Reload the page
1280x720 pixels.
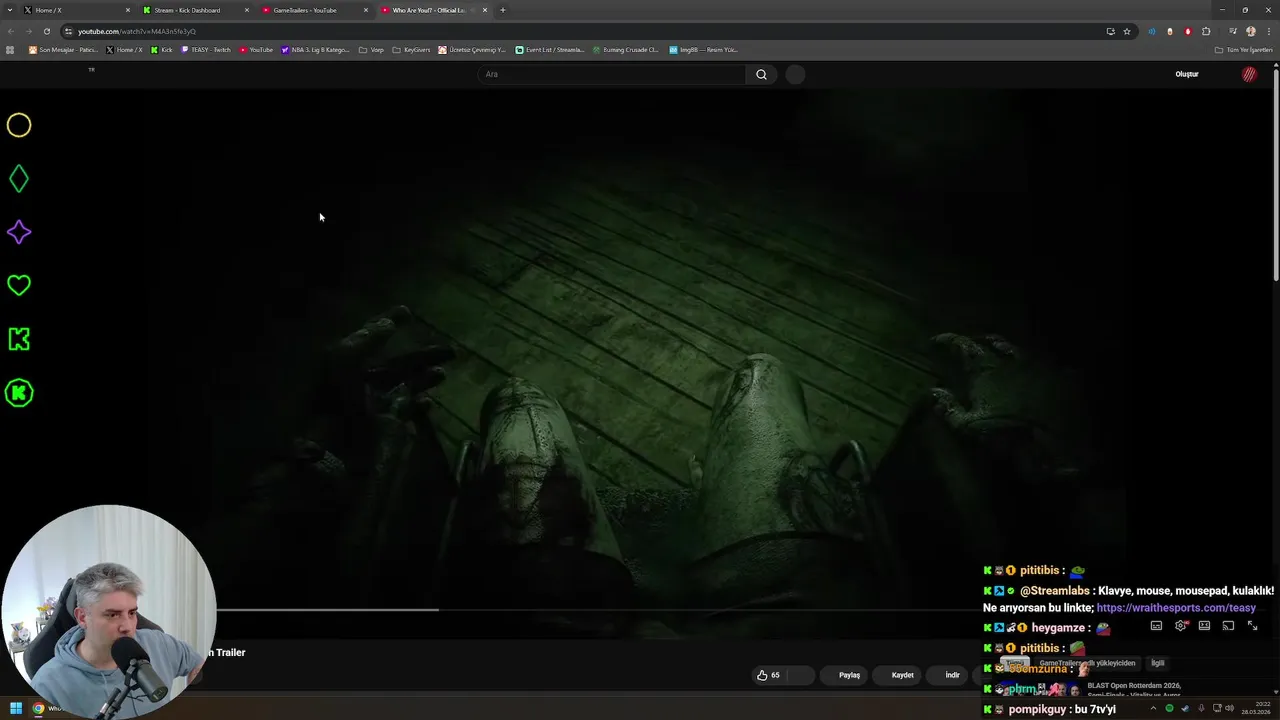[46, 31]
